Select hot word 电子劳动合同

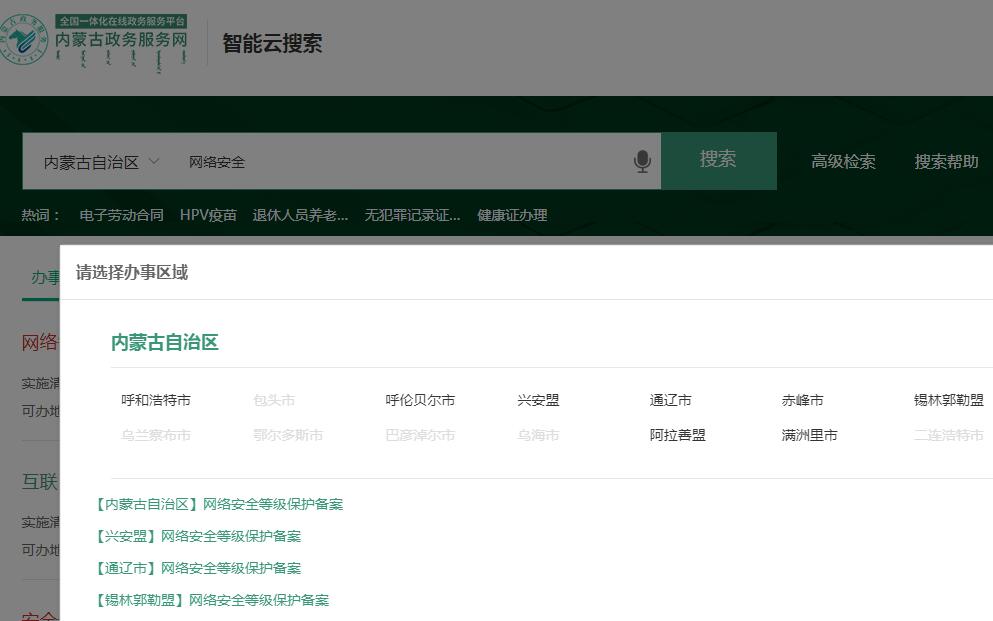click(x=121, y=215)
